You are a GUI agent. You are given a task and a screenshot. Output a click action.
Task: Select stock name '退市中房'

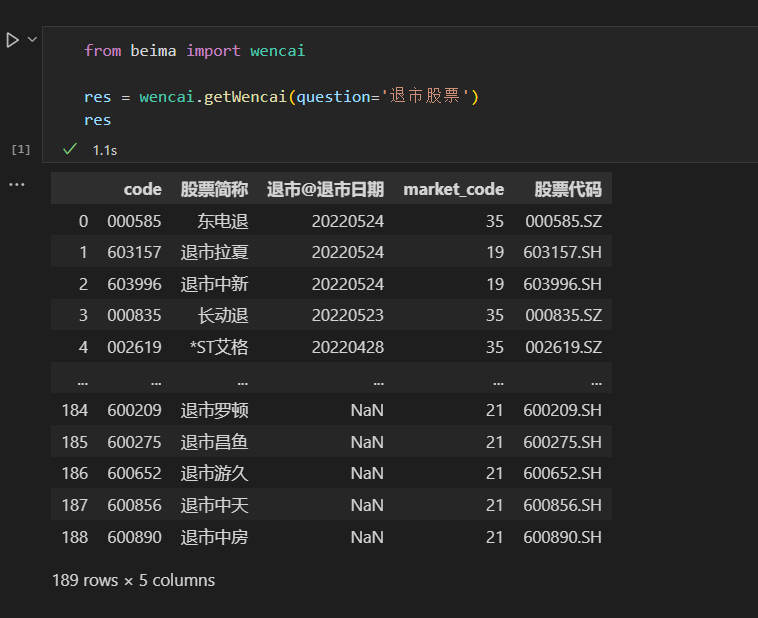coord(214,537)
